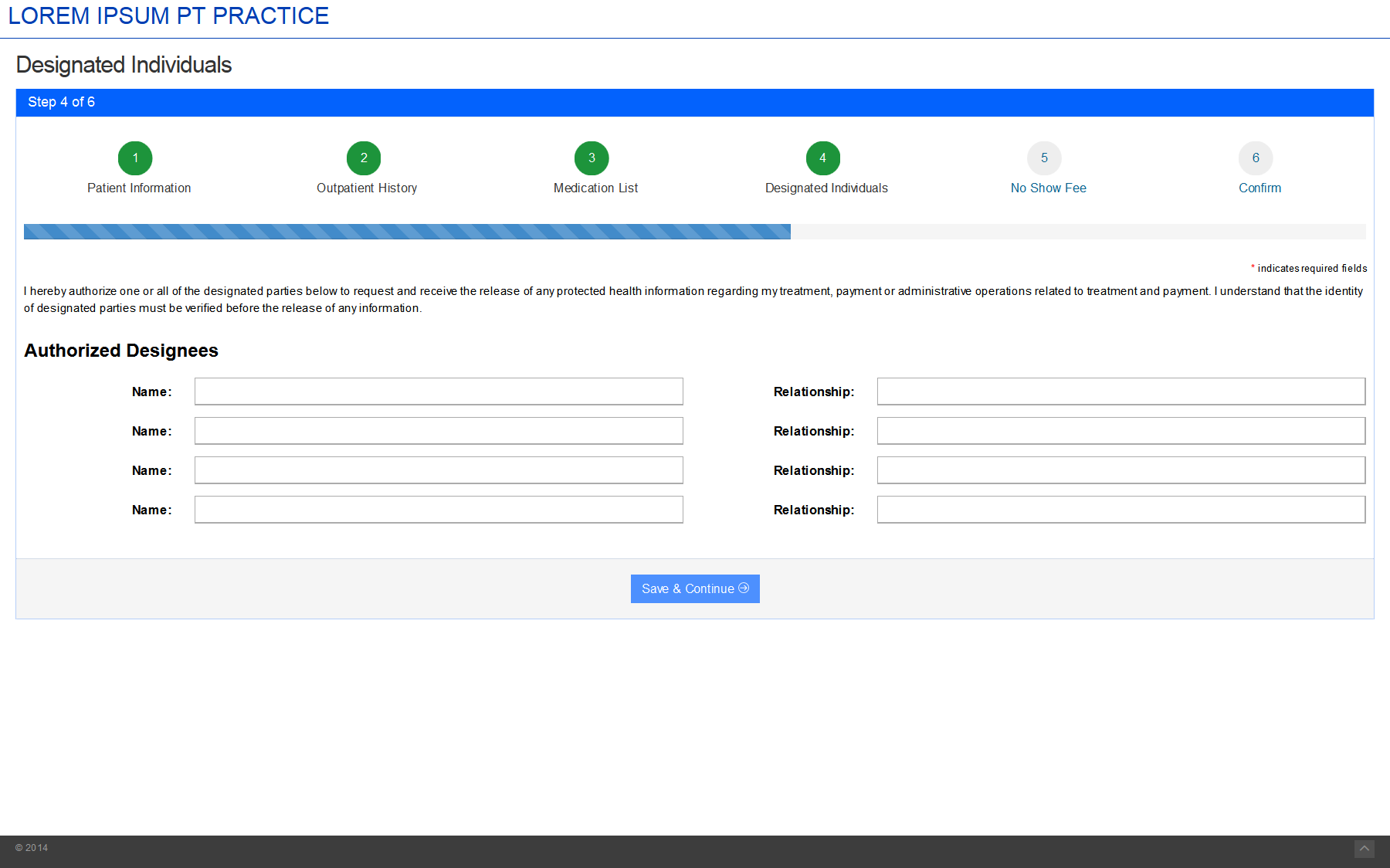The width and height of the screenshot is (1390, 868).
Task: Click the striped blue progress bar
Action: point(407,232)
